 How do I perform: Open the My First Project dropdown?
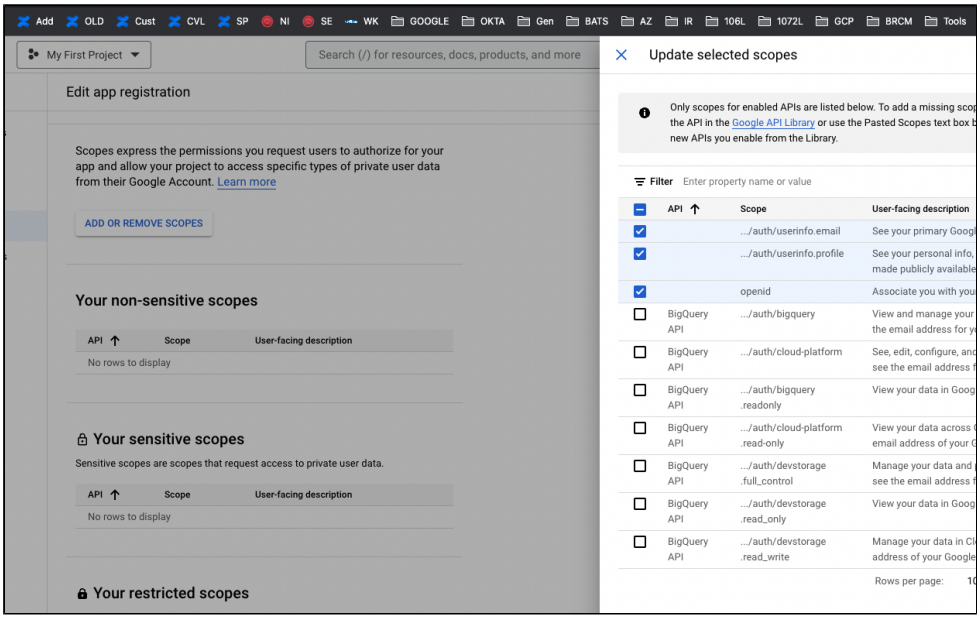[84, 55]
